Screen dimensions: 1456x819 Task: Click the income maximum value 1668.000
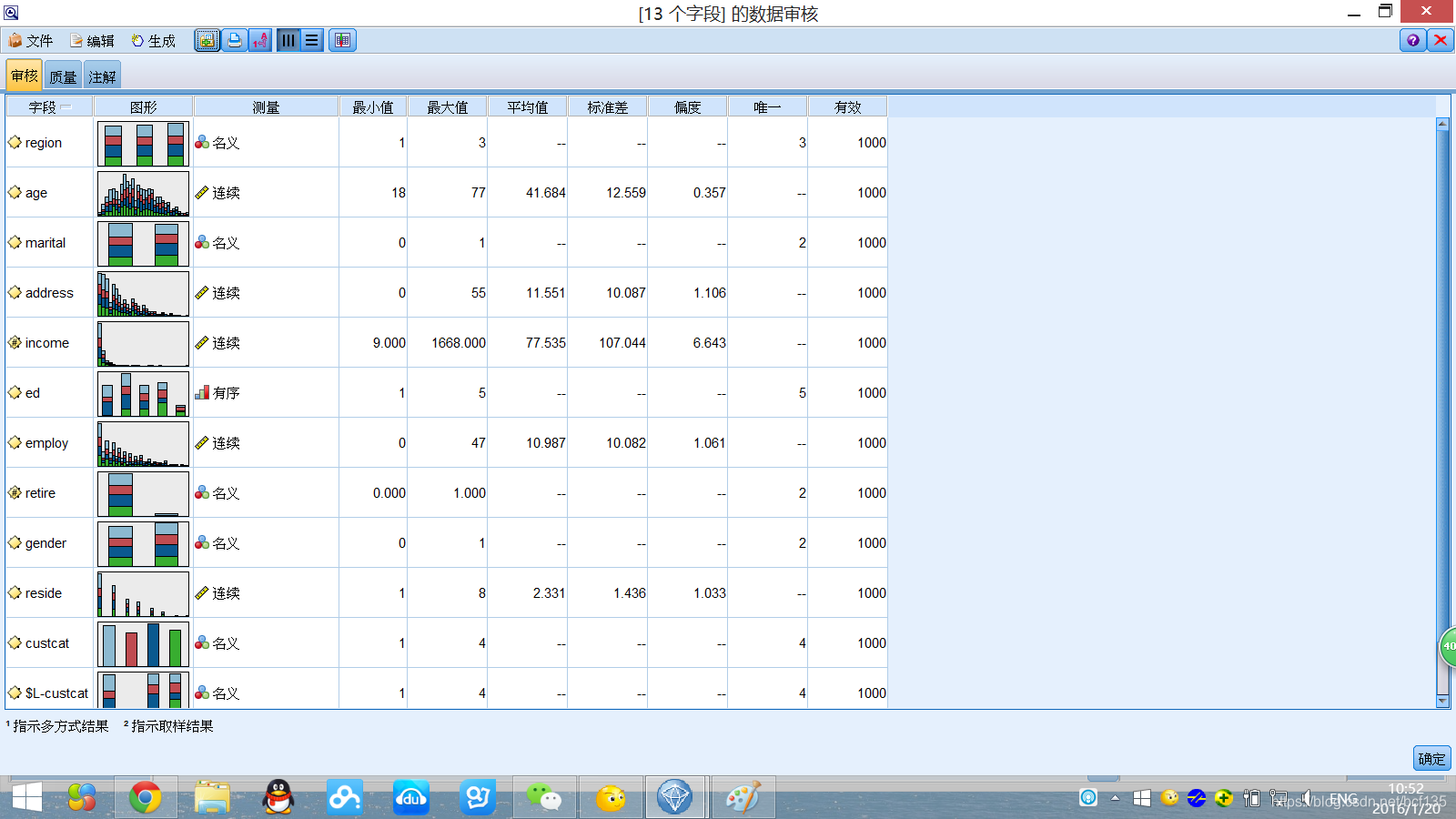(x=459, y=343)
